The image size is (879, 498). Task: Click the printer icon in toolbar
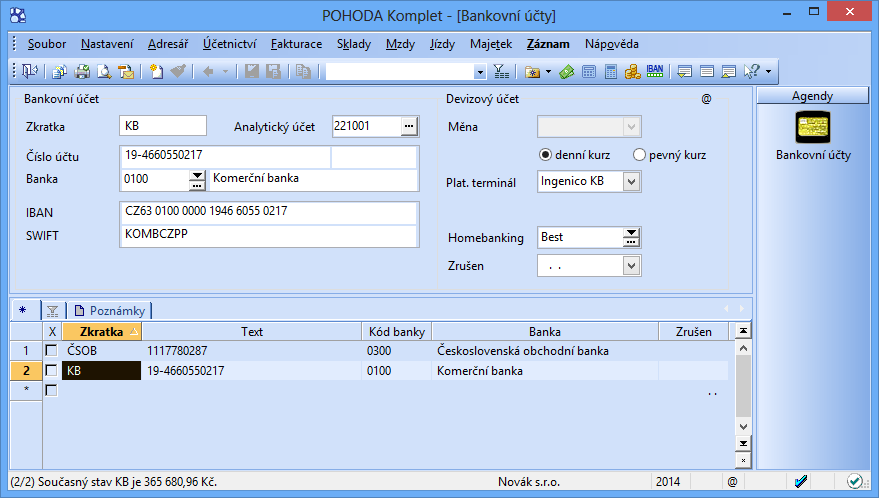click(82, 72)
